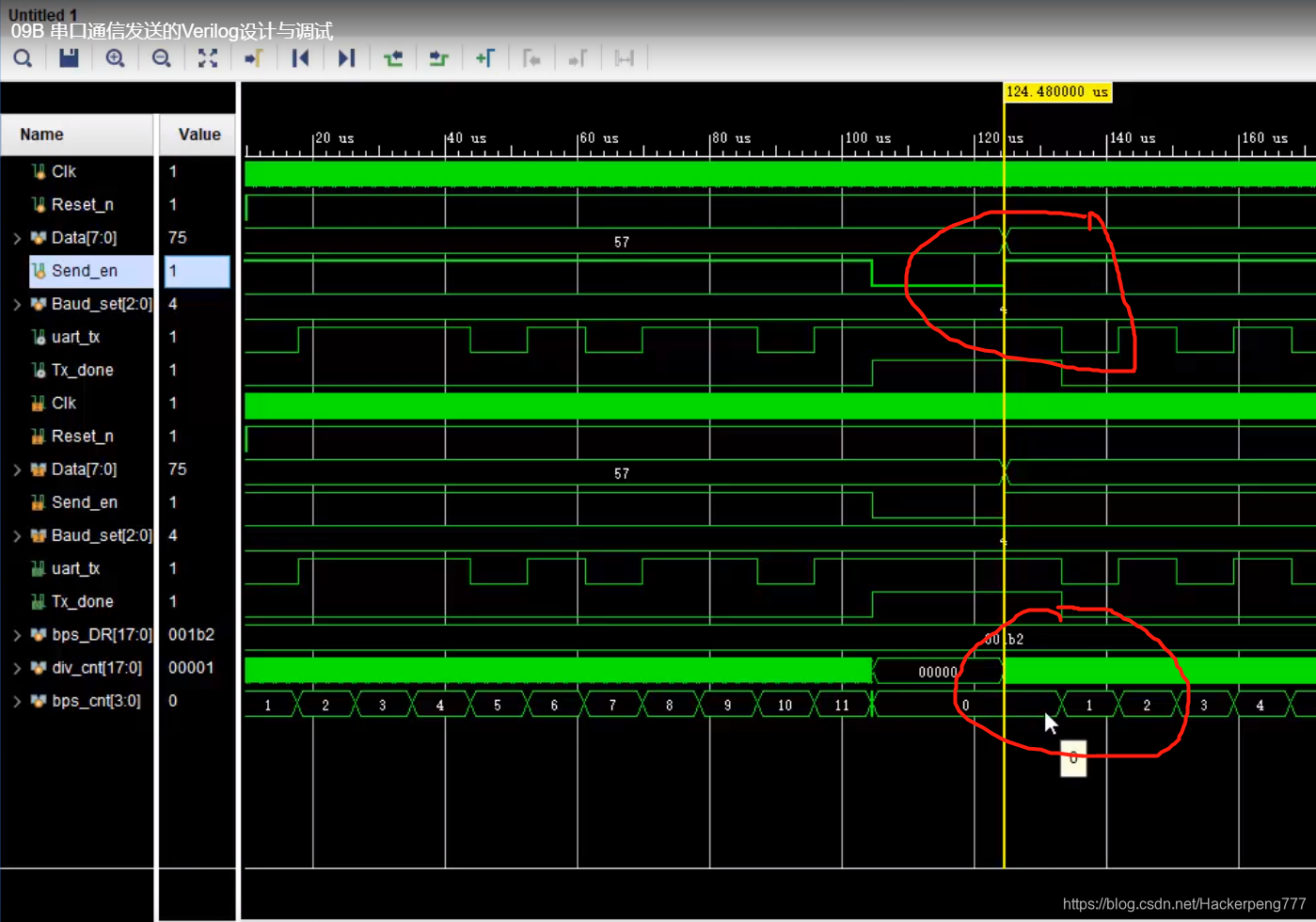
Task: Add a marker at the cursor
Action: [484, 58]
